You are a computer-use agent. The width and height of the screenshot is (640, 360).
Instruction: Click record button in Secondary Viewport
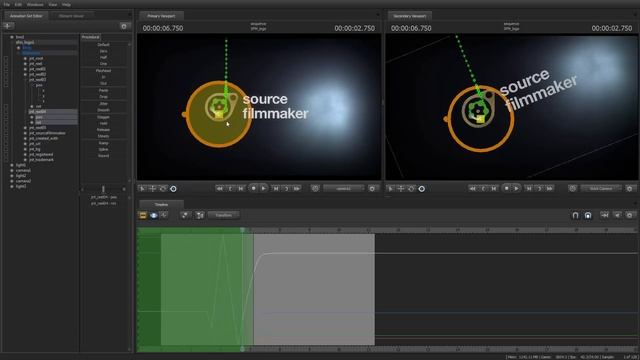click(507, 188)
